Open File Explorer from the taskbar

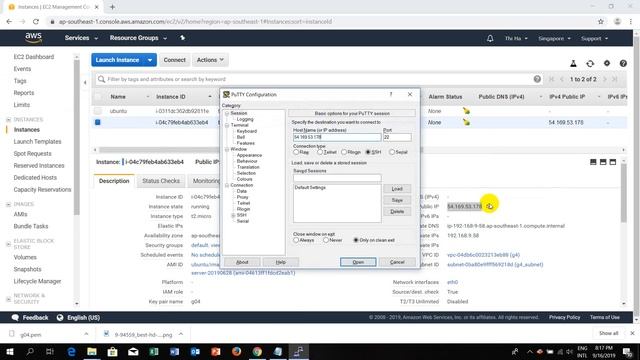(92, 351)
